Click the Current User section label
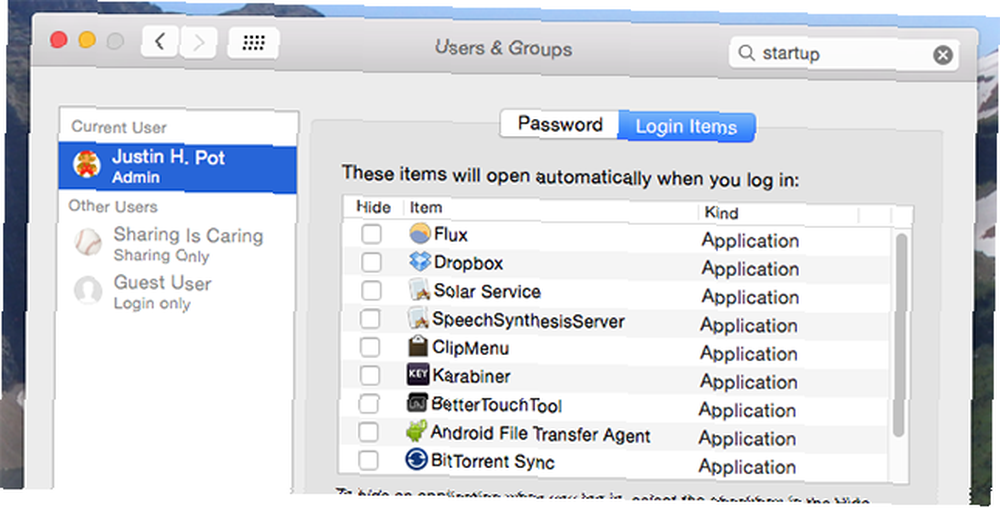 (x=119, y=127)
